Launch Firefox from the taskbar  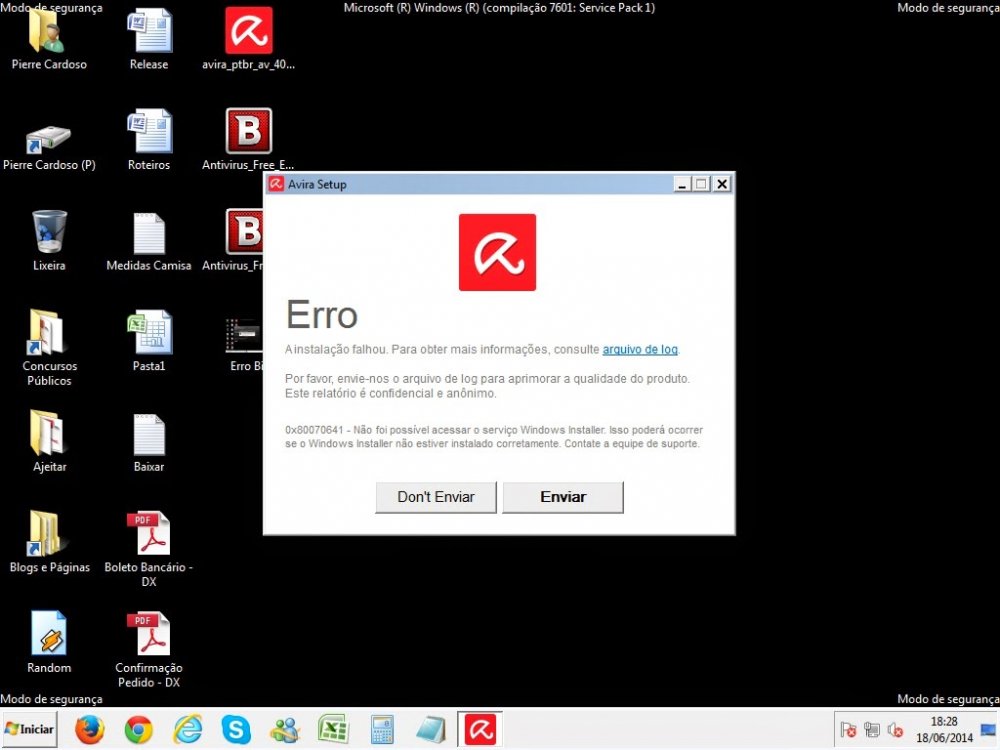pos(89,729)
